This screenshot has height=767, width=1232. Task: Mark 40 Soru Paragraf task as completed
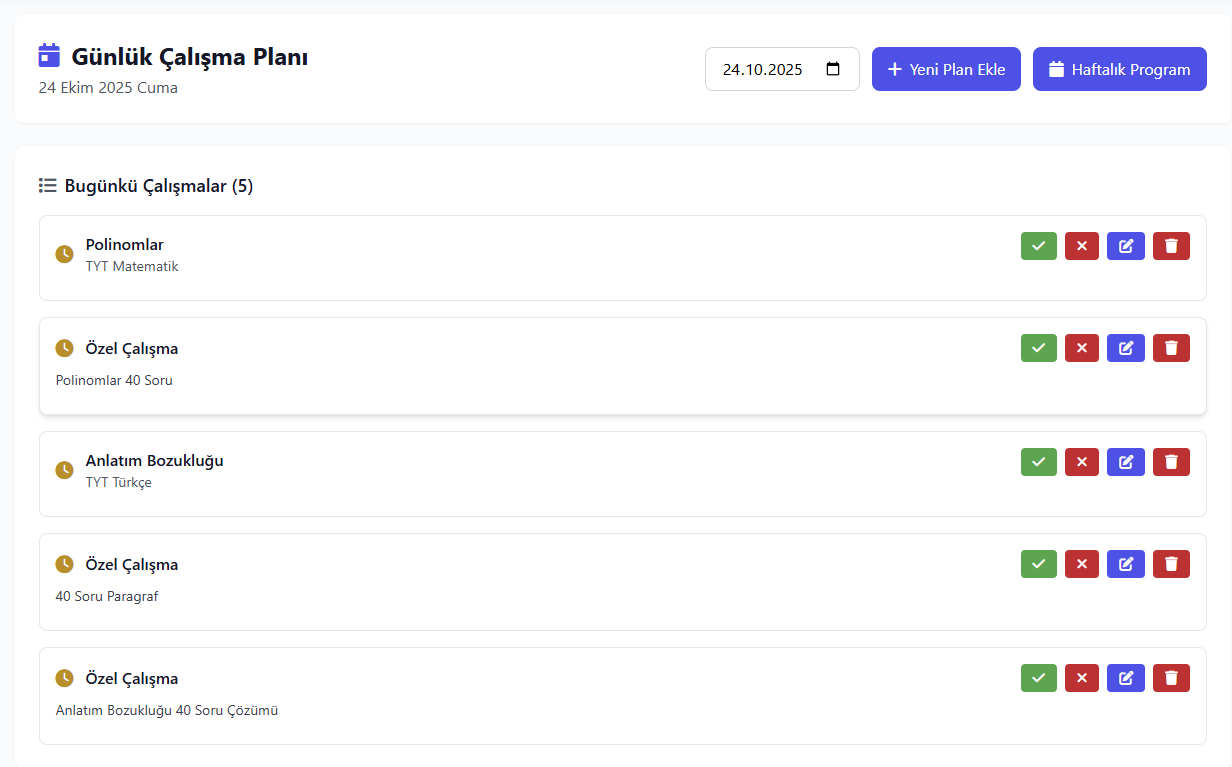[x=1038, y=564]
